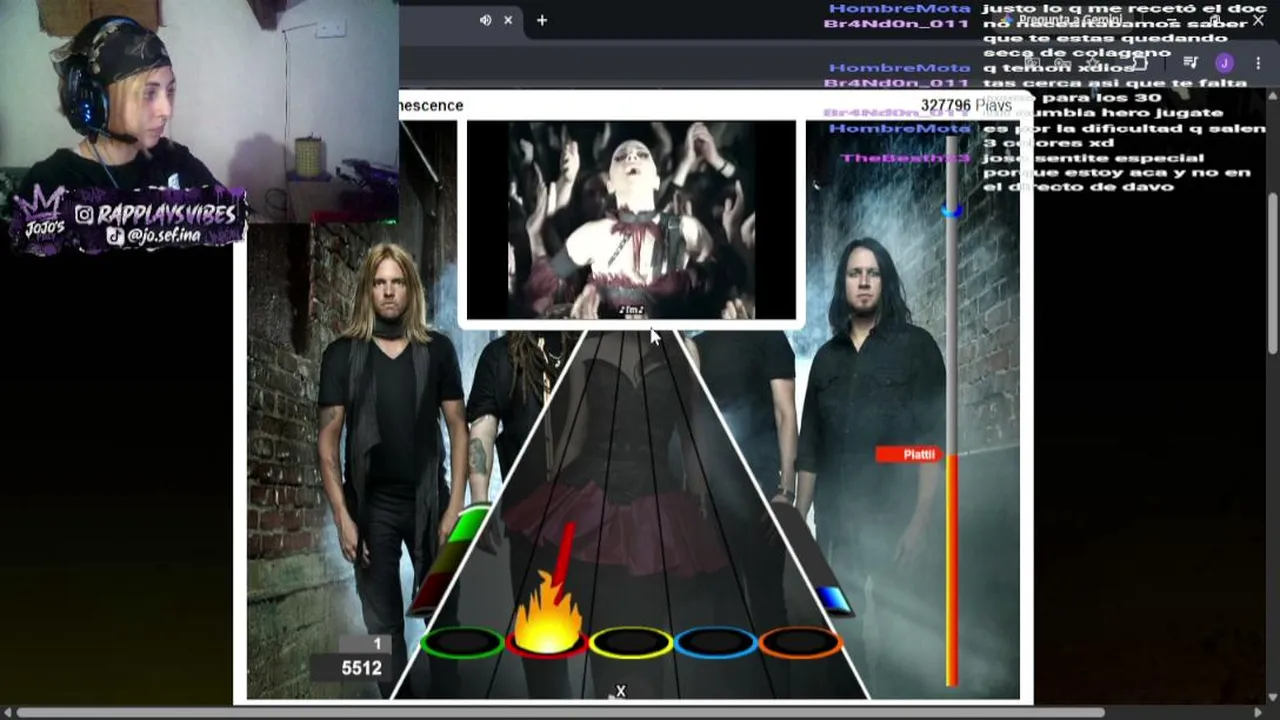Screen dimensions: 1280x720
Task: Open the J profile avatar menu
Action: pyautogui.click(x=1225, y=63)
